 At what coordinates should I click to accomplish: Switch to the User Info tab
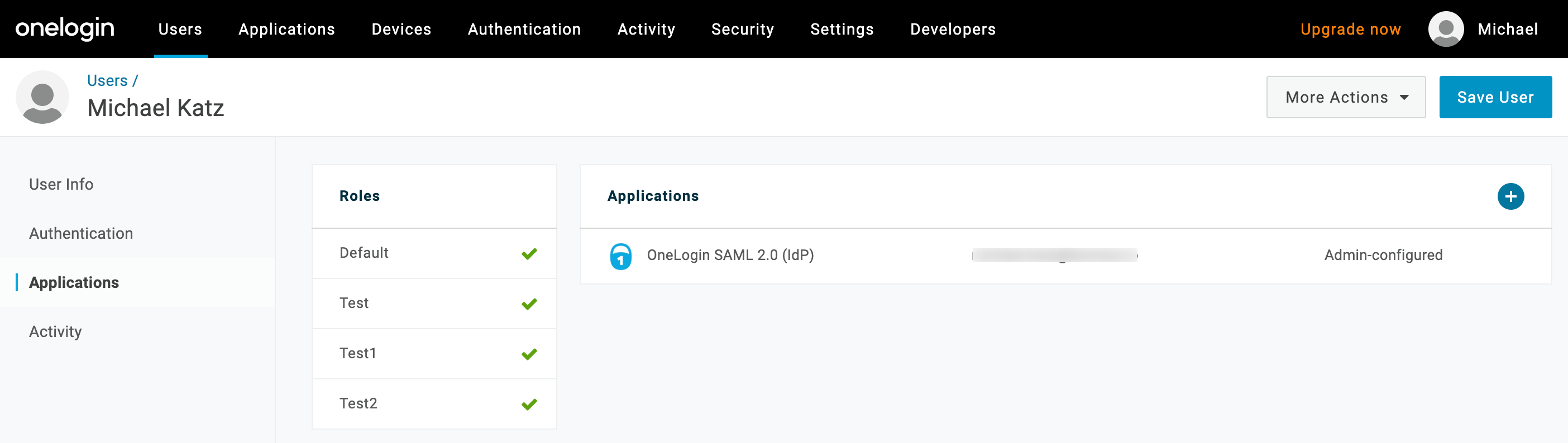61,184
